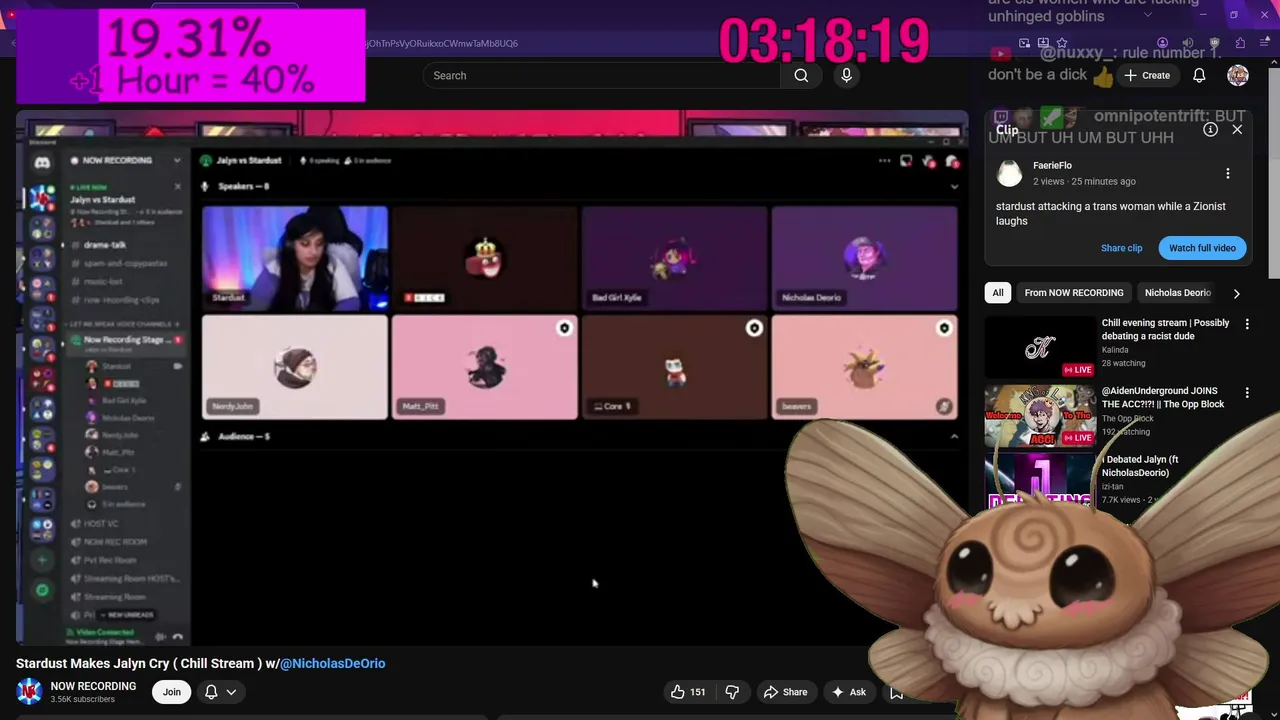Open Kalinda live stream thumbnail
This screenshot has height=720, width=1280.
pyautogui.click(x=1040, y=348)
